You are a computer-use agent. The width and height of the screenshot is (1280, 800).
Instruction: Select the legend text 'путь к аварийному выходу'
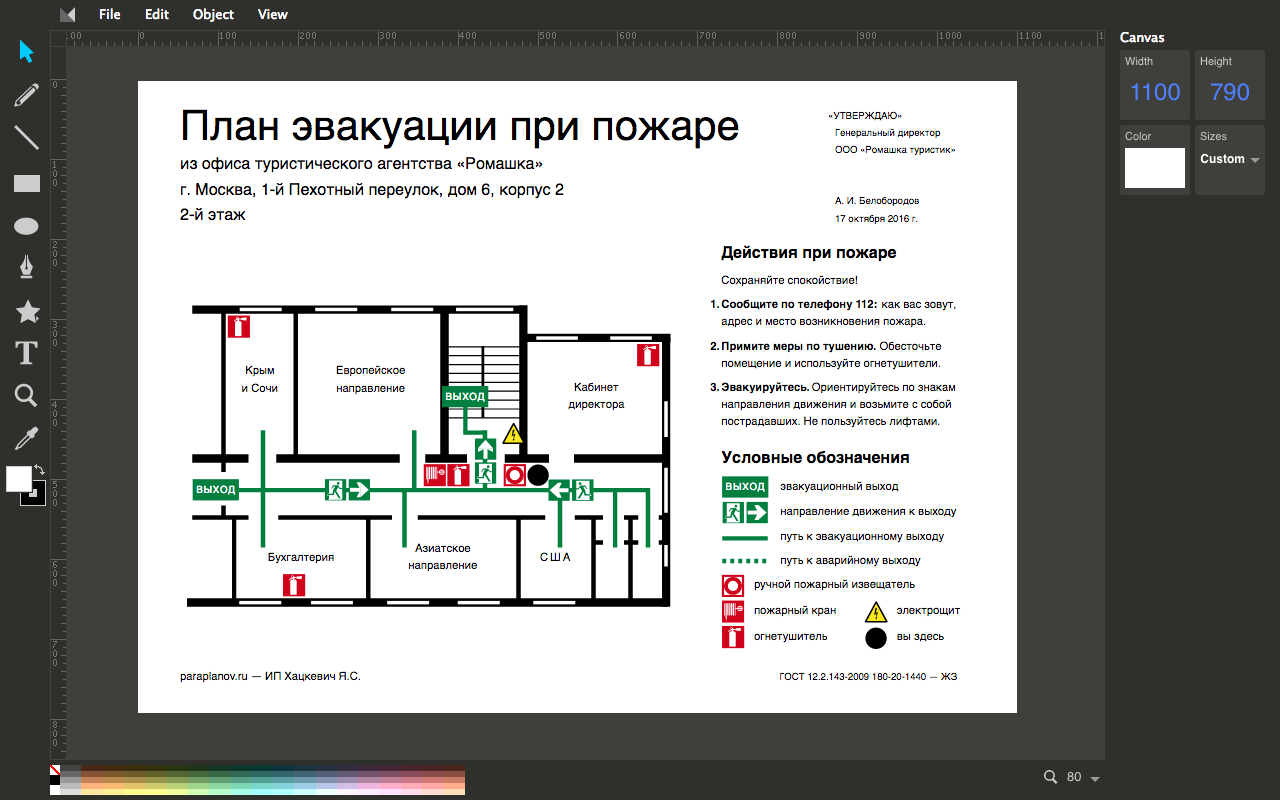click(x=851, y=561)
